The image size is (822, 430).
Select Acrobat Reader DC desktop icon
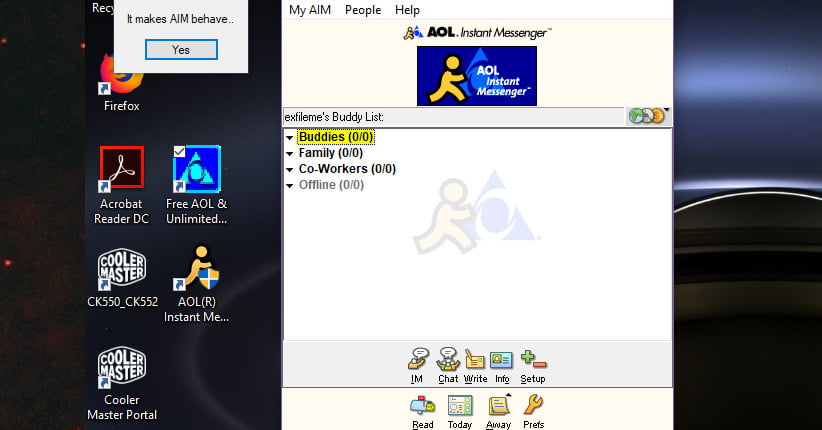122,186
